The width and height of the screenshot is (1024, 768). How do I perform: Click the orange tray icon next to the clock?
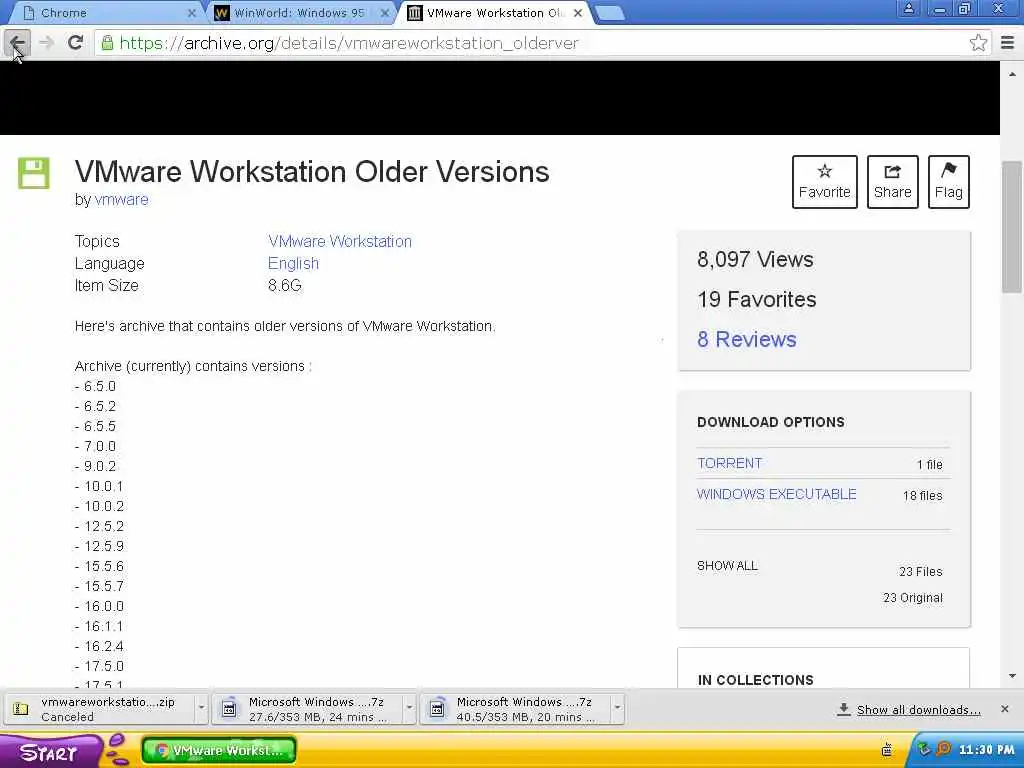pyautogui.click(x=942, y=749)
